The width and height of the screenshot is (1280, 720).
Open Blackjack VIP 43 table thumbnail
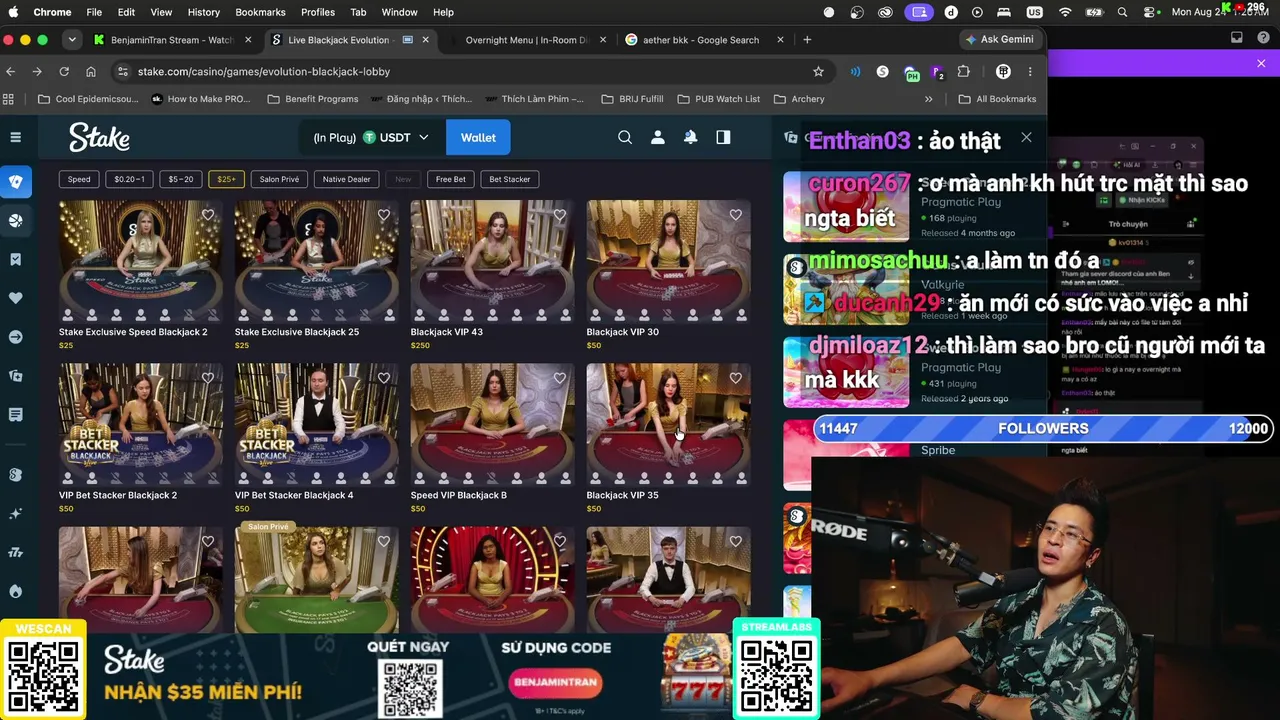point(493,261)
